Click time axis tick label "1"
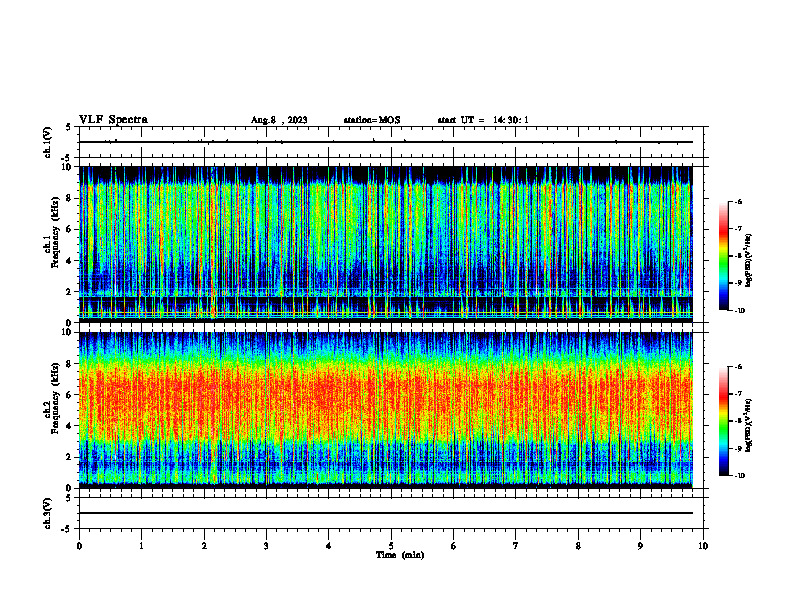 (x=141, y=546)
